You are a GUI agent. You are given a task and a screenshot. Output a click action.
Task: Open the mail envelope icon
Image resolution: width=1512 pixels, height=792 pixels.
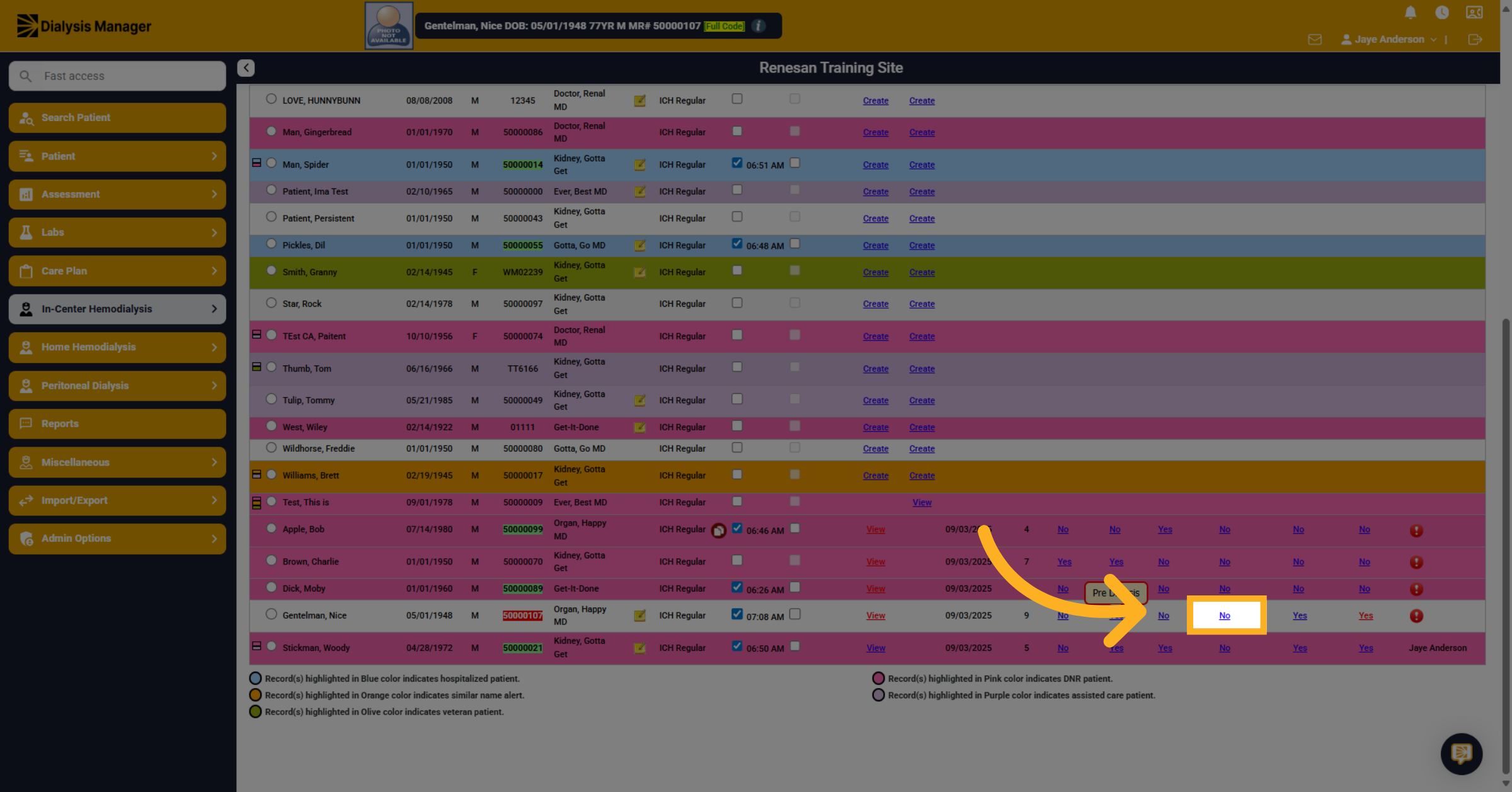(x=1315, y=40)
